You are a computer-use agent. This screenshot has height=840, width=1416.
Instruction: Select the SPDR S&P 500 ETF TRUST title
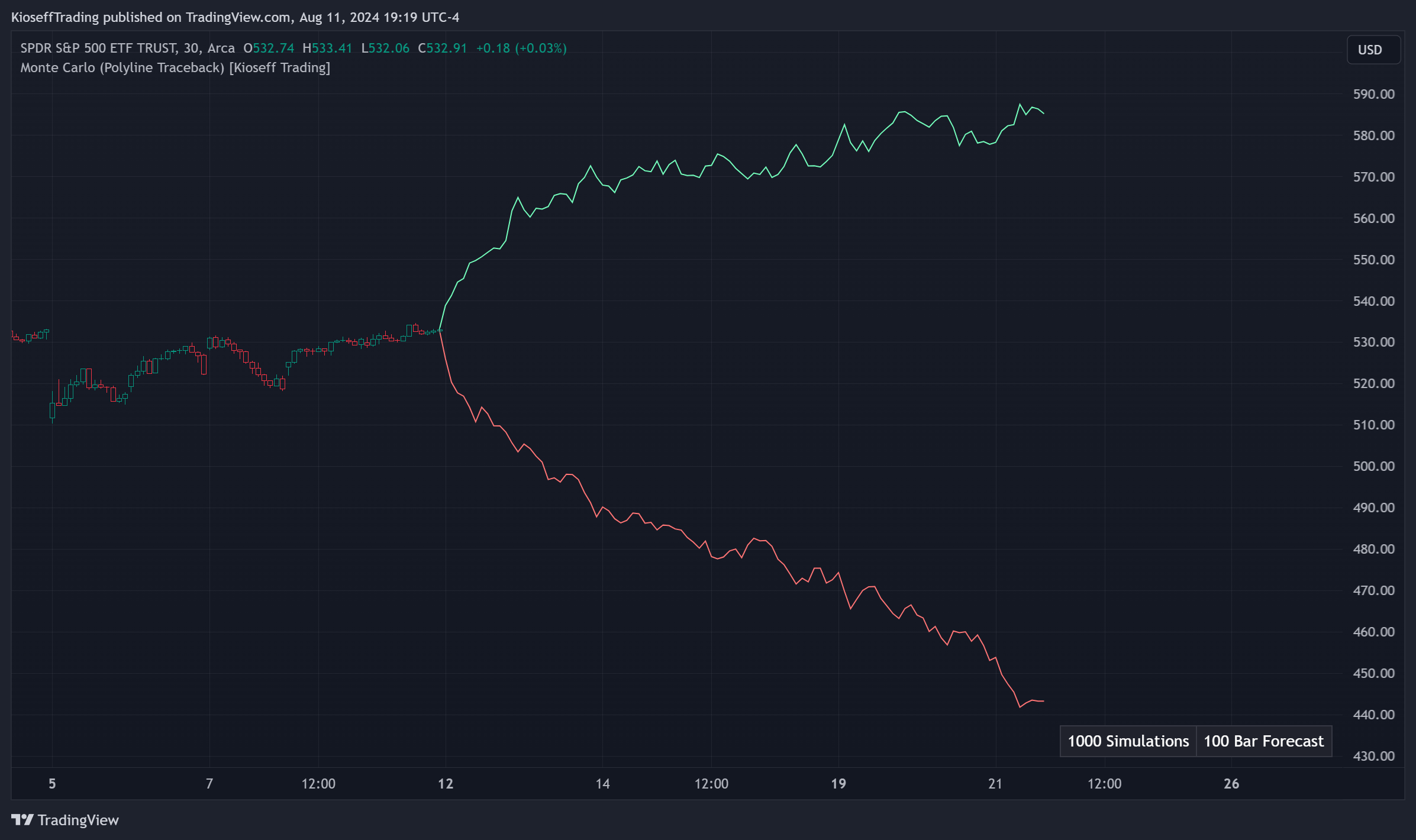point(98,48)
